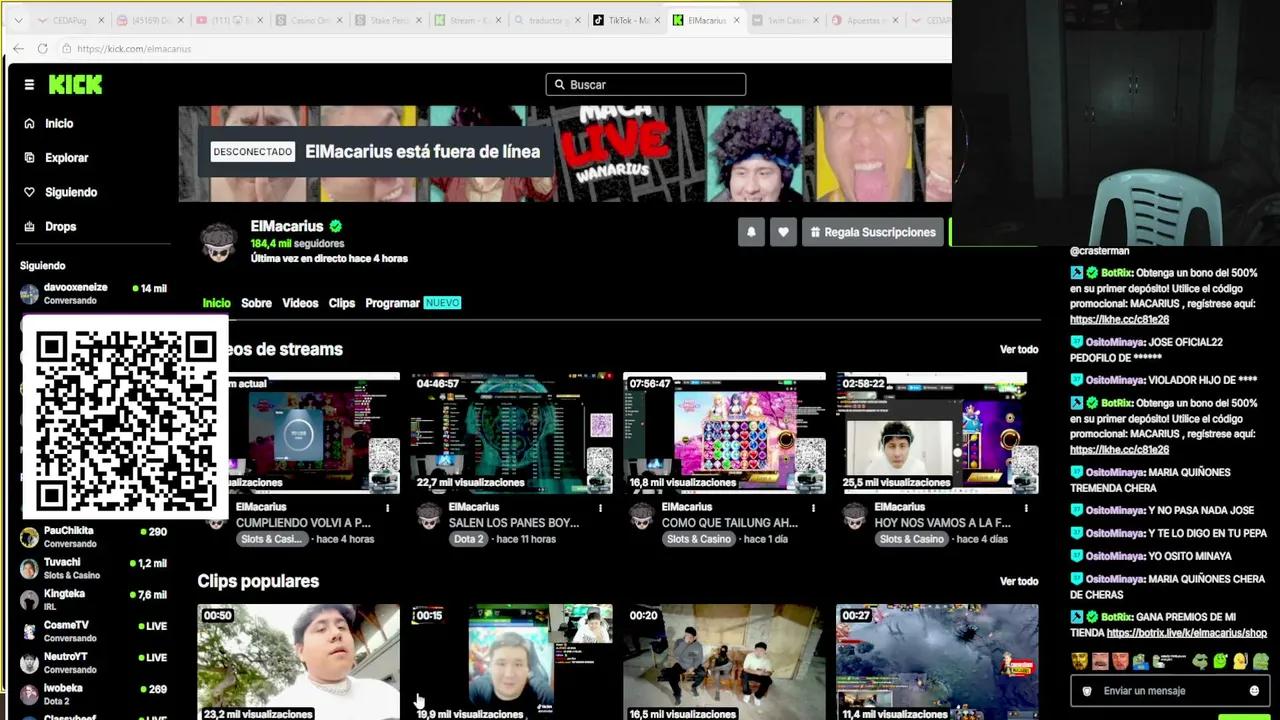Reload the page with the refresh icon
This screenshot has width=1280, height=720.
click(x=42, y=48)
